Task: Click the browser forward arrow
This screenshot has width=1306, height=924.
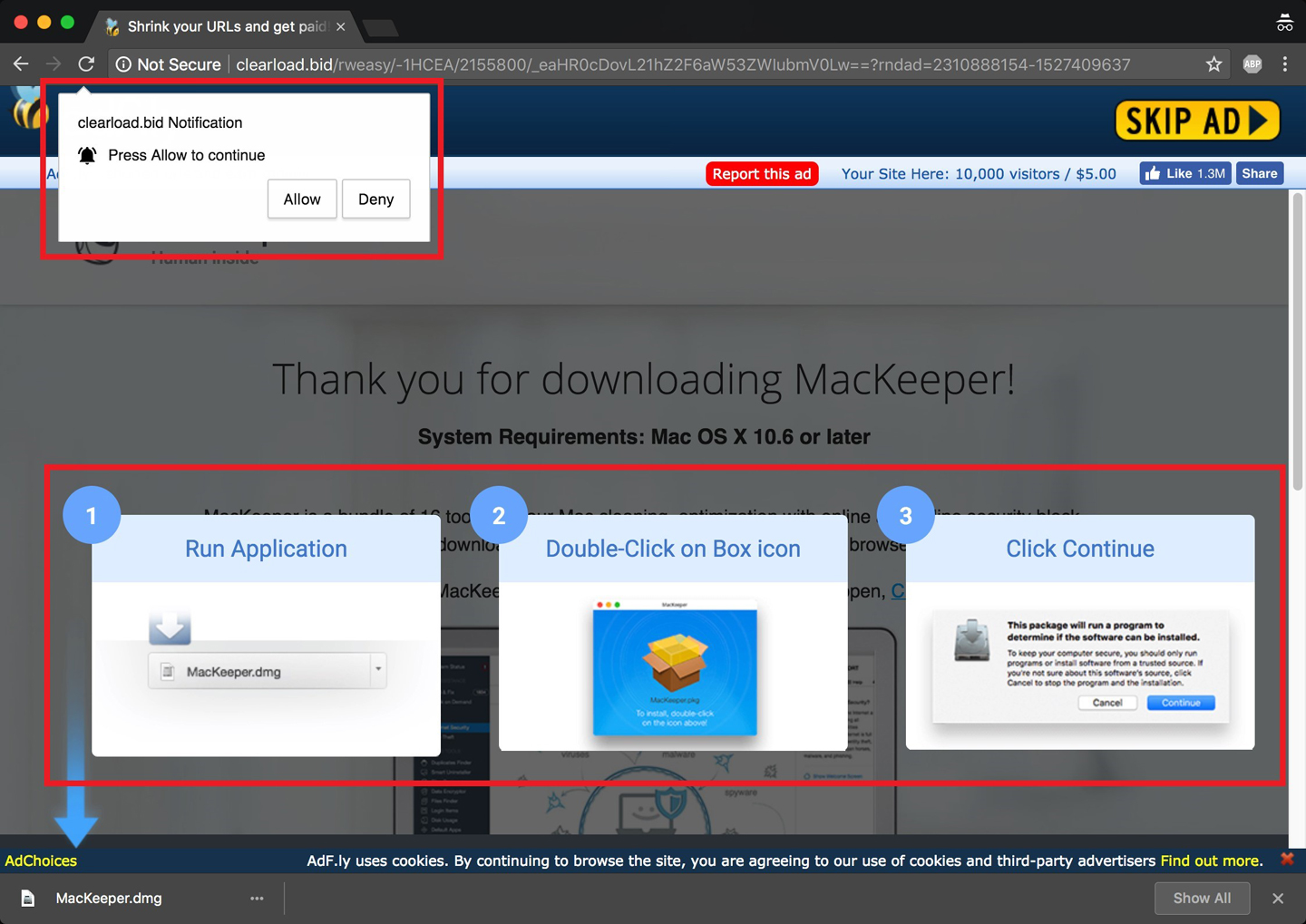Action: click(54, 64)
